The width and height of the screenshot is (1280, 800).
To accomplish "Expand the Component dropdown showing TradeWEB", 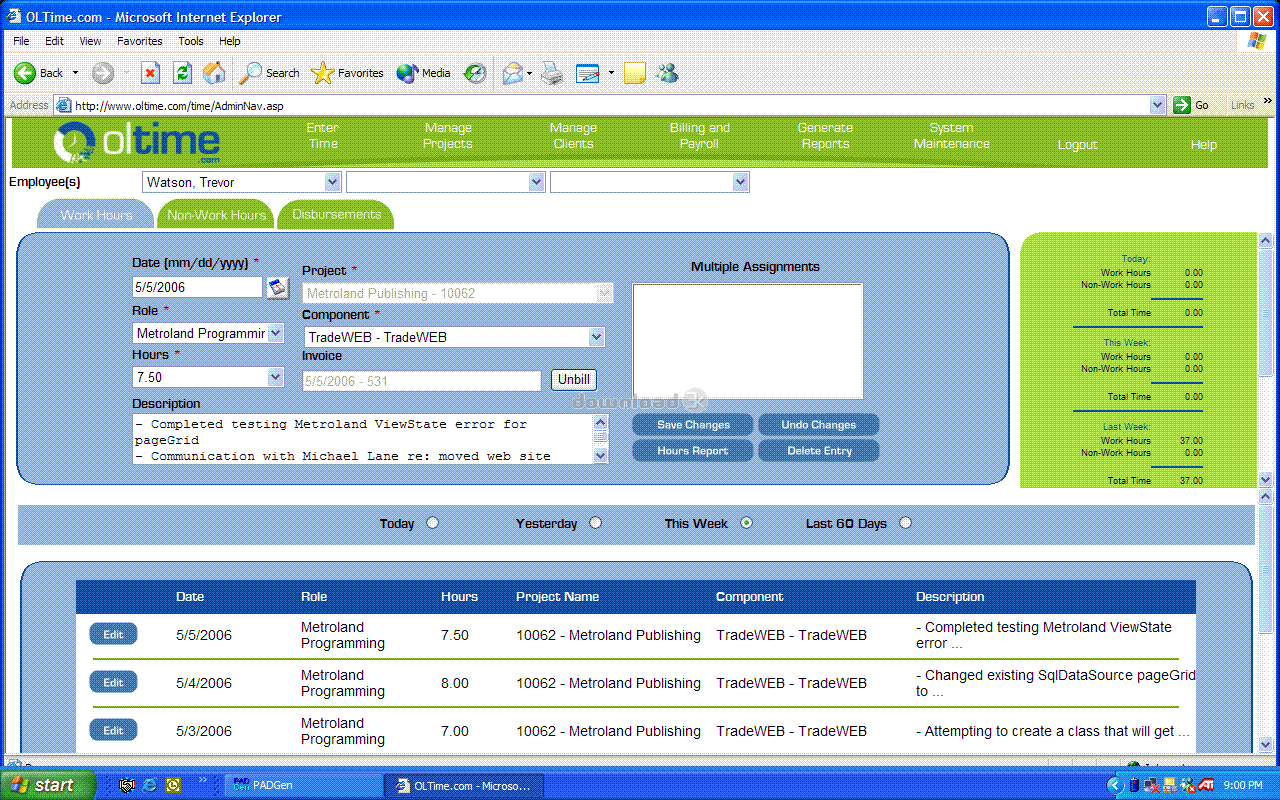I will (596, 337).
